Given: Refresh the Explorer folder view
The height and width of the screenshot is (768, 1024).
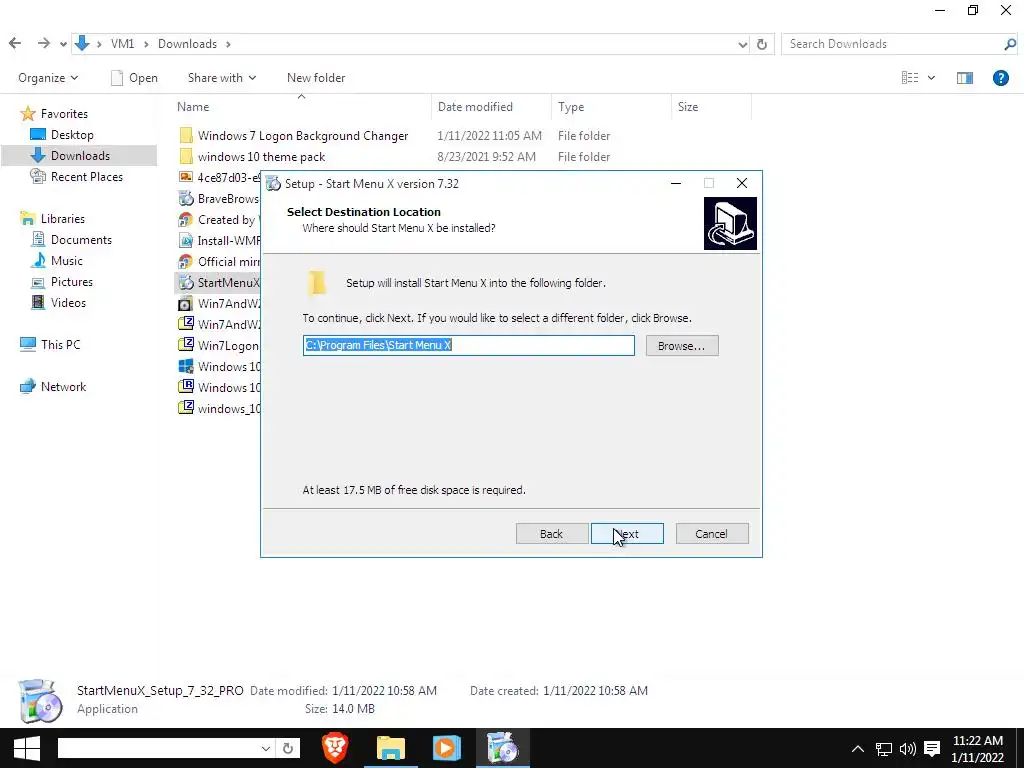Looking at the screenshot, I should tap(761, 44).
